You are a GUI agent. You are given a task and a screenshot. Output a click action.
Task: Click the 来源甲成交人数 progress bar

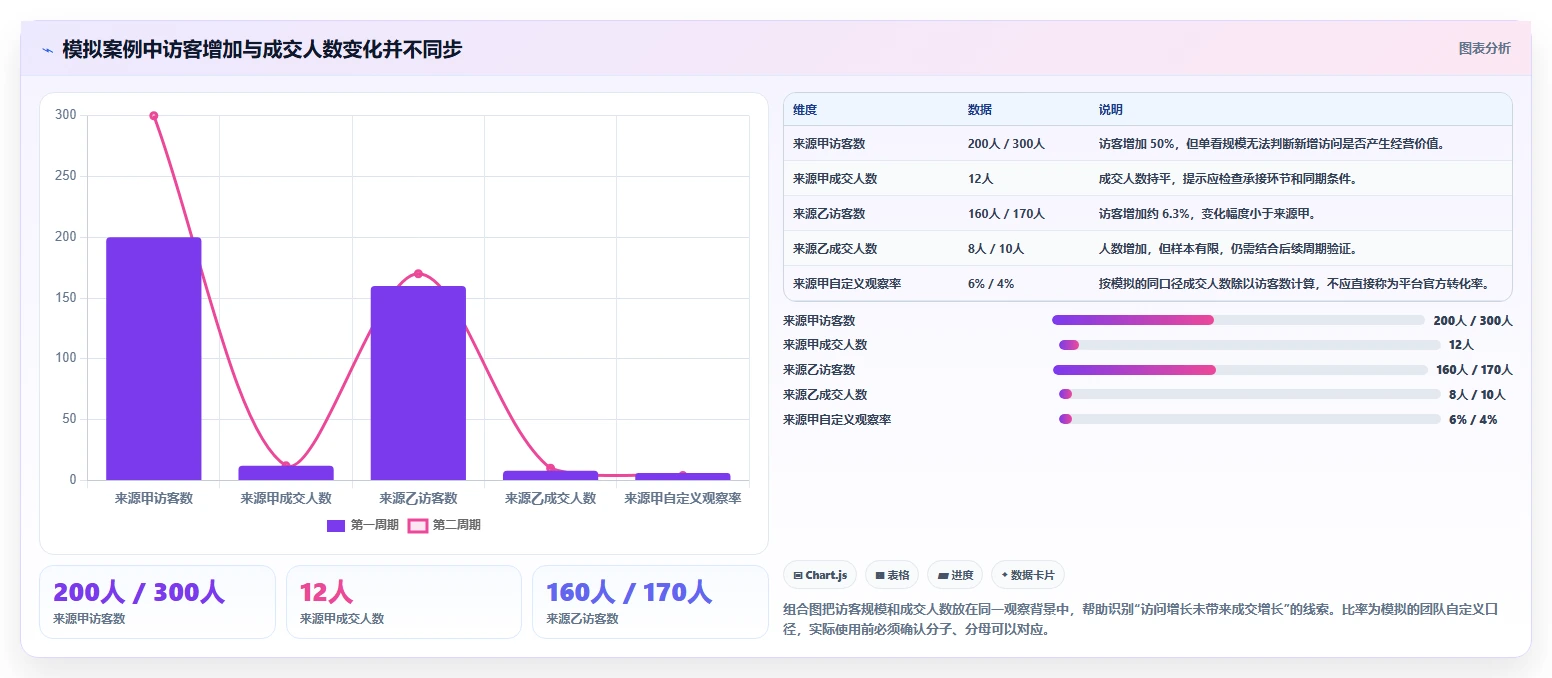pos(1250,345)
